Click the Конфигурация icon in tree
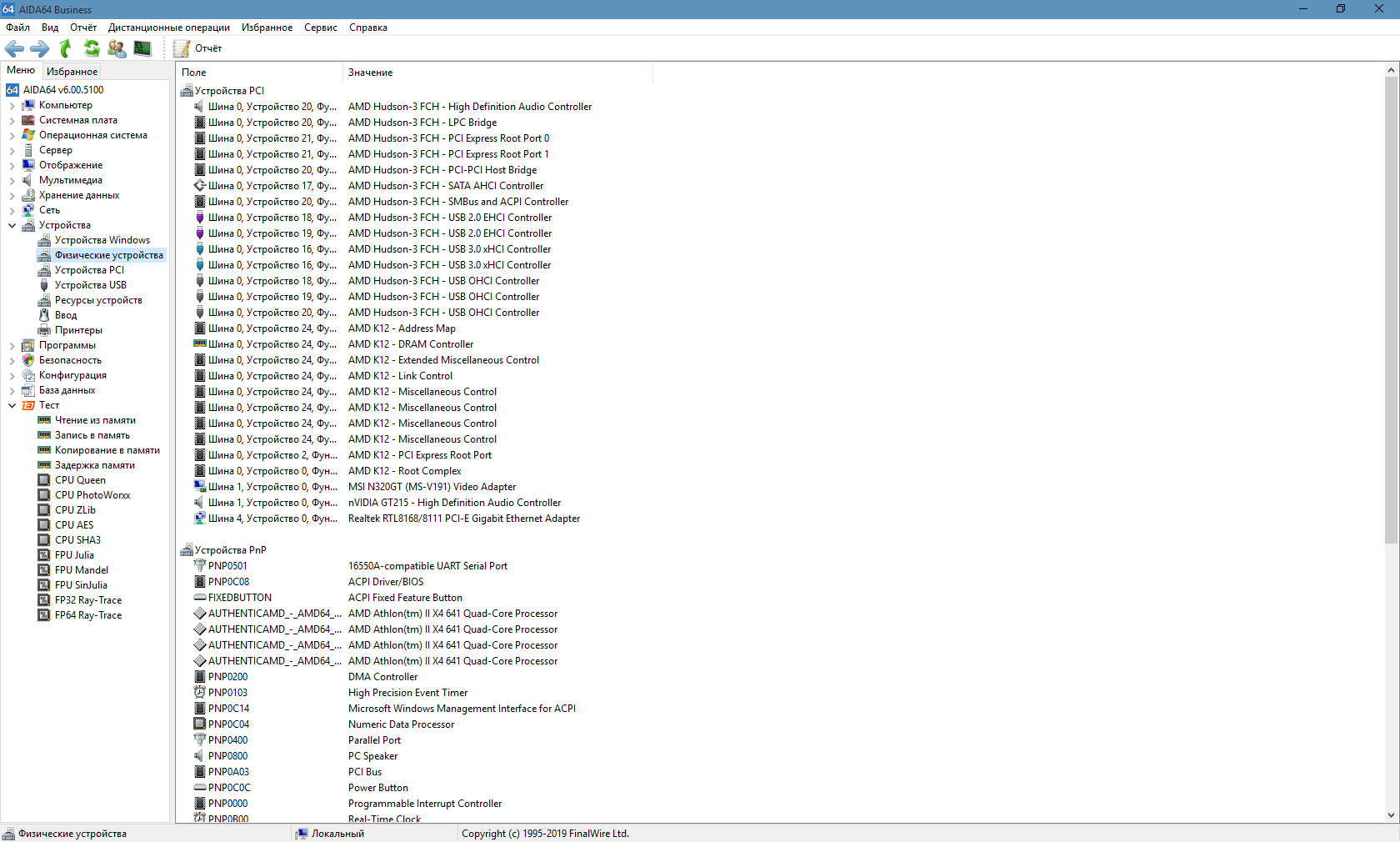Image resolution: width=1400 pixels, height=842 pixels. (x=28, y=375)
